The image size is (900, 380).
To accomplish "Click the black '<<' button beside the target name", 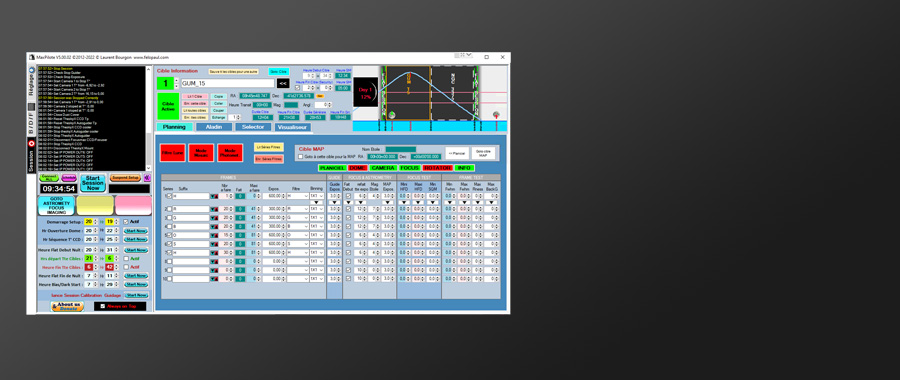I will coord(283,83).
